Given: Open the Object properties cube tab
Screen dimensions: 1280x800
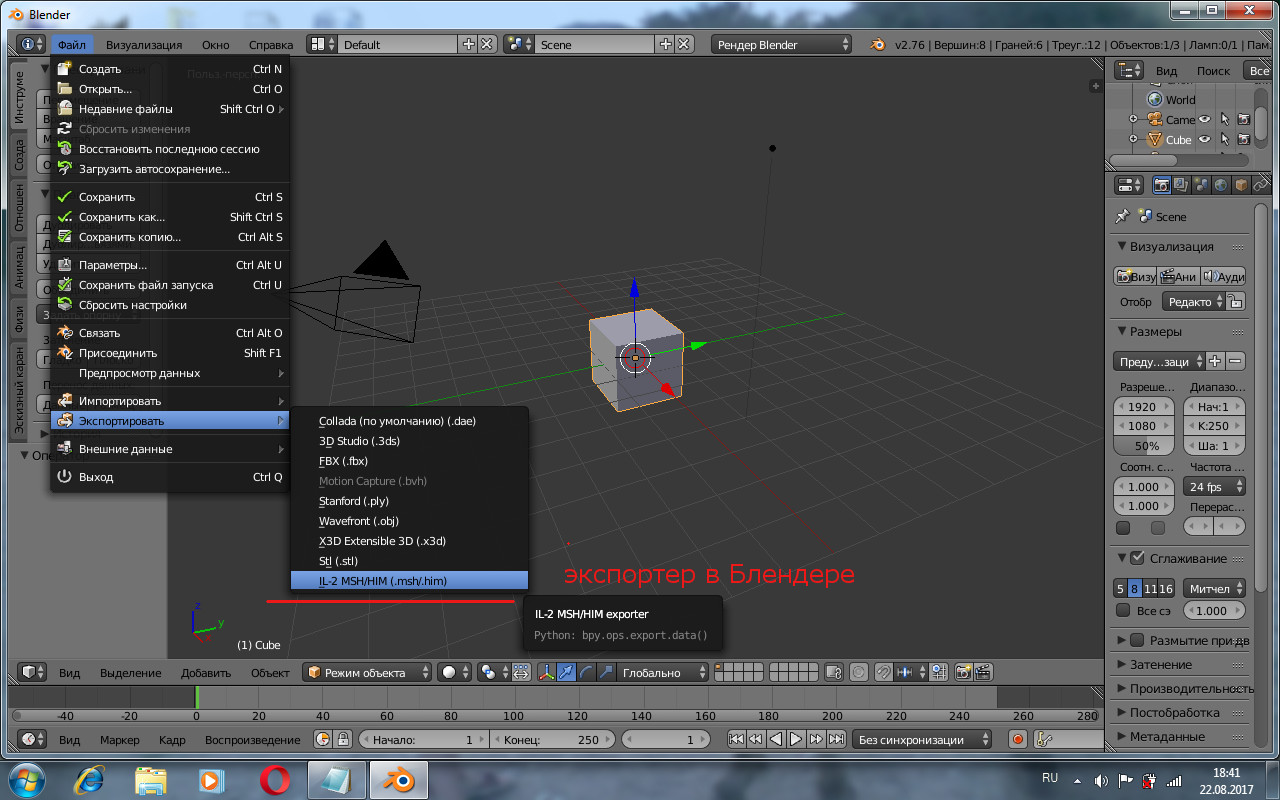Looking at the screenshot, I should tap(1241, 185).
